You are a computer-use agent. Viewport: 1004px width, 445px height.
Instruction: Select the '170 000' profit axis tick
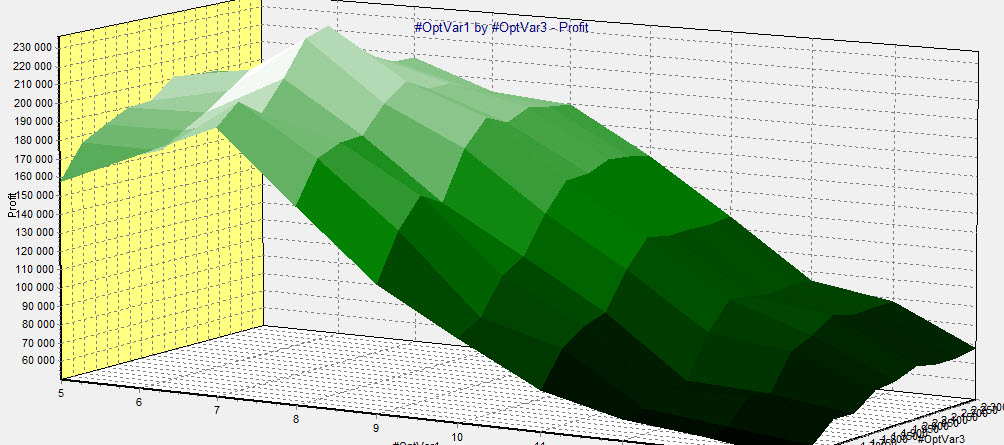click(x=35, y=159)
